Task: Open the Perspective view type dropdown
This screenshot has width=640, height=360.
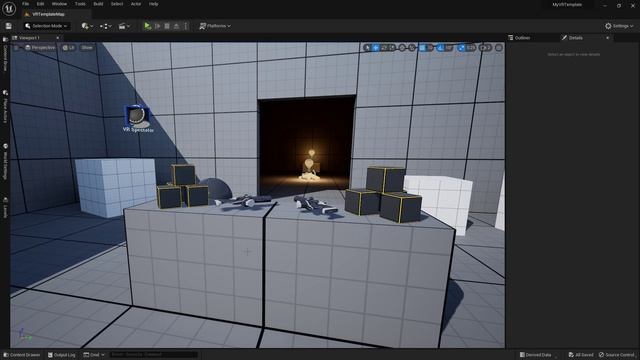Action: [x=40, y=48]
